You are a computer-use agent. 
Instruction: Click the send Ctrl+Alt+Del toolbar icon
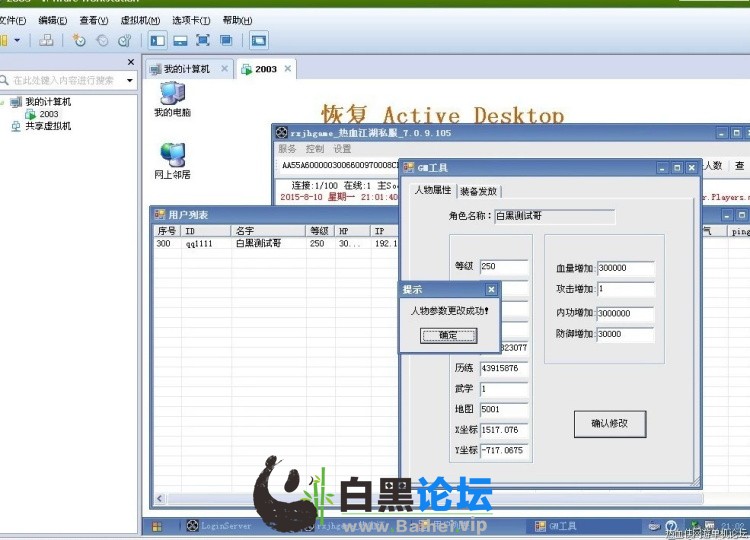[x=46, y=41]
